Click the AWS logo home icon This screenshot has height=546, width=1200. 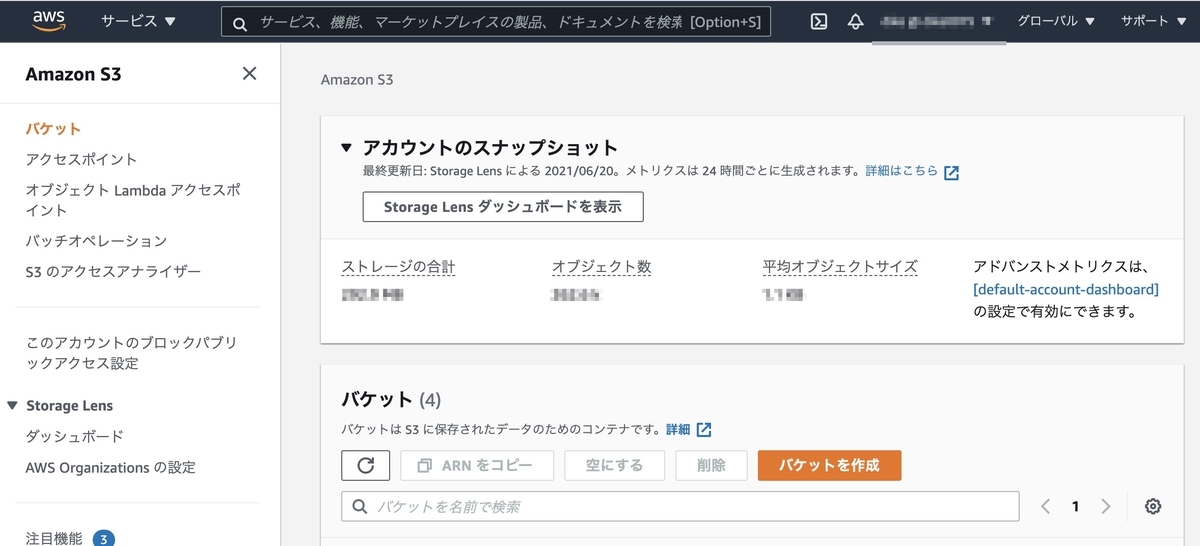point(49,21)
